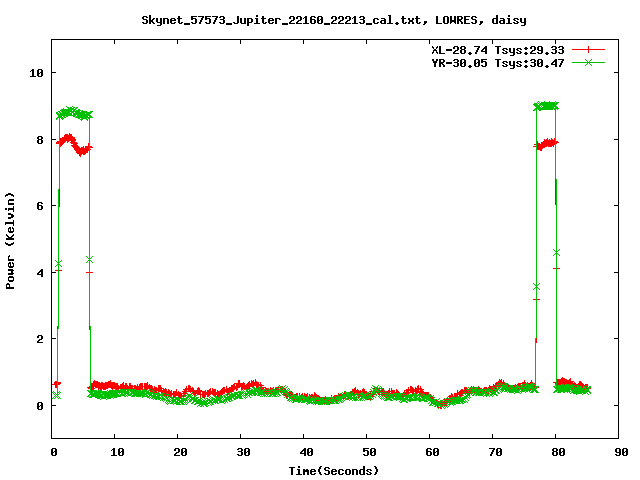This screenshot has width=640, height=480.
Task: Click the y-axis tick label 10
Action: pyautogui.click(x=36, y=73)
